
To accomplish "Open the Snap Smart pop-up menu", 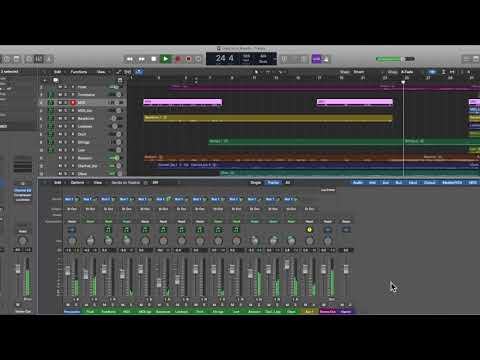I will [x=359, y=72].
